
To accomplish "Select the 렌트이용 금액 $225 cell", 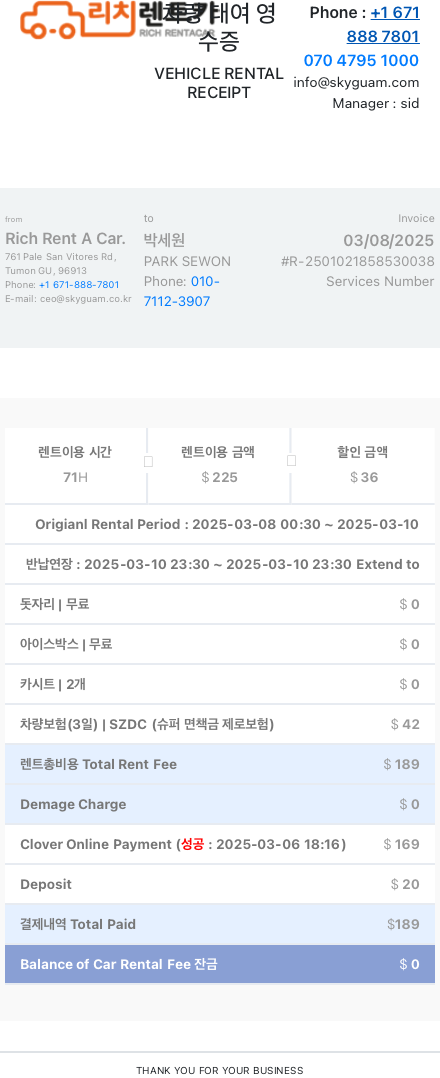I will (219, 465).
